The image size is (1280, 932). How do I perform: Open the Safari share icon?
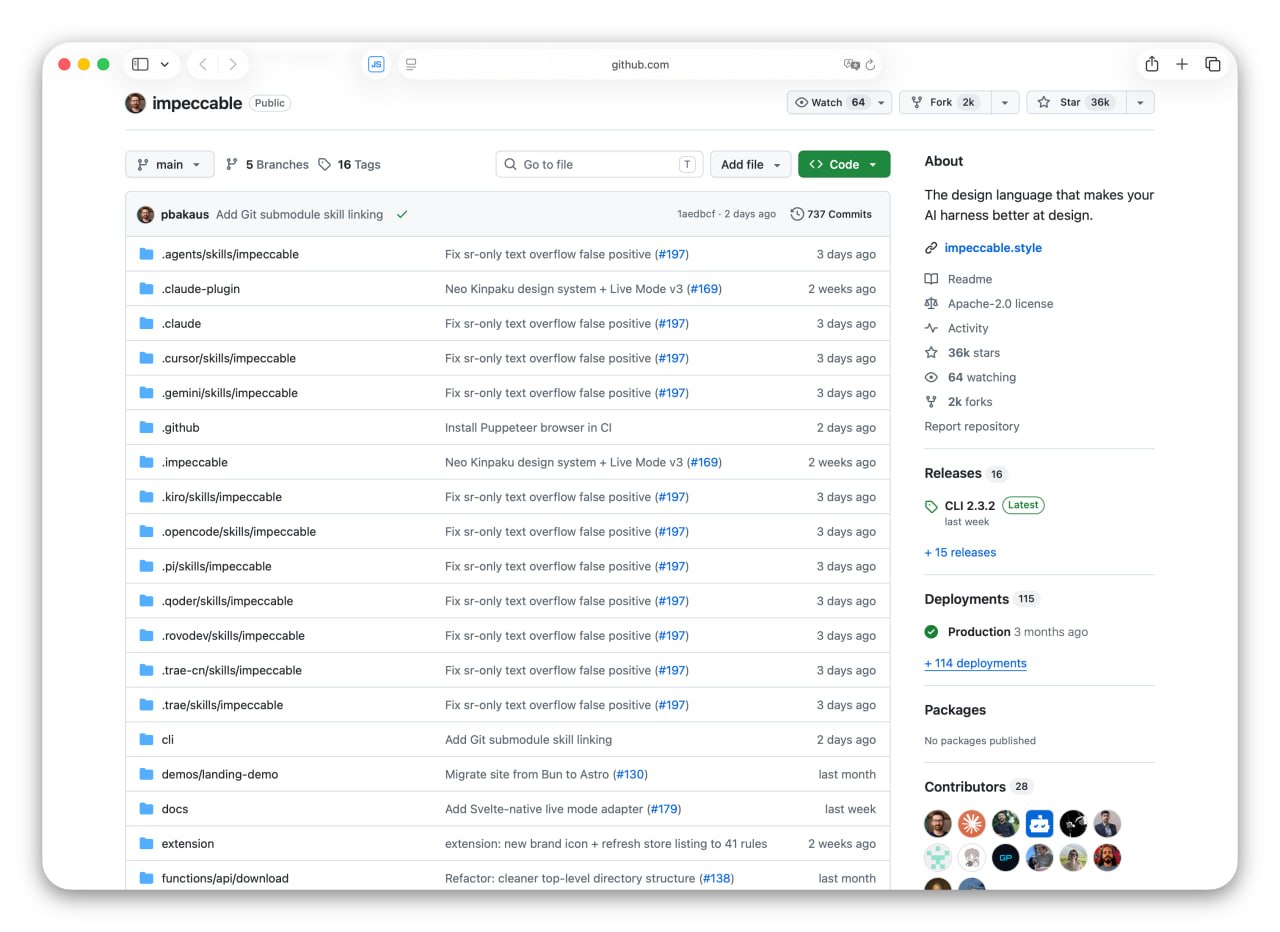click(x=1152, y=64)
